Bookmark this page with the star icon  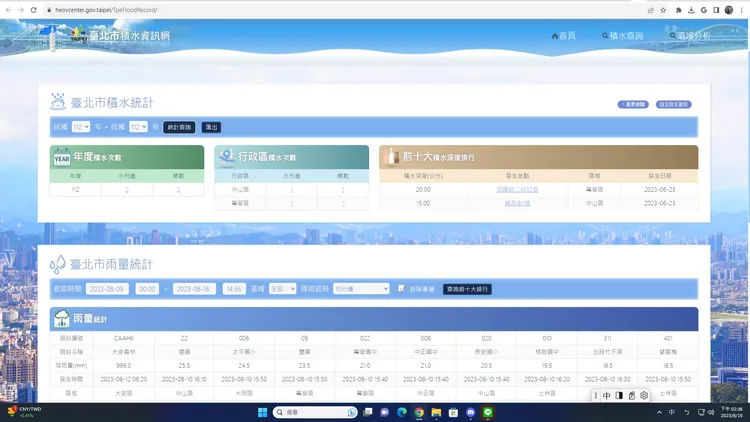663,10
